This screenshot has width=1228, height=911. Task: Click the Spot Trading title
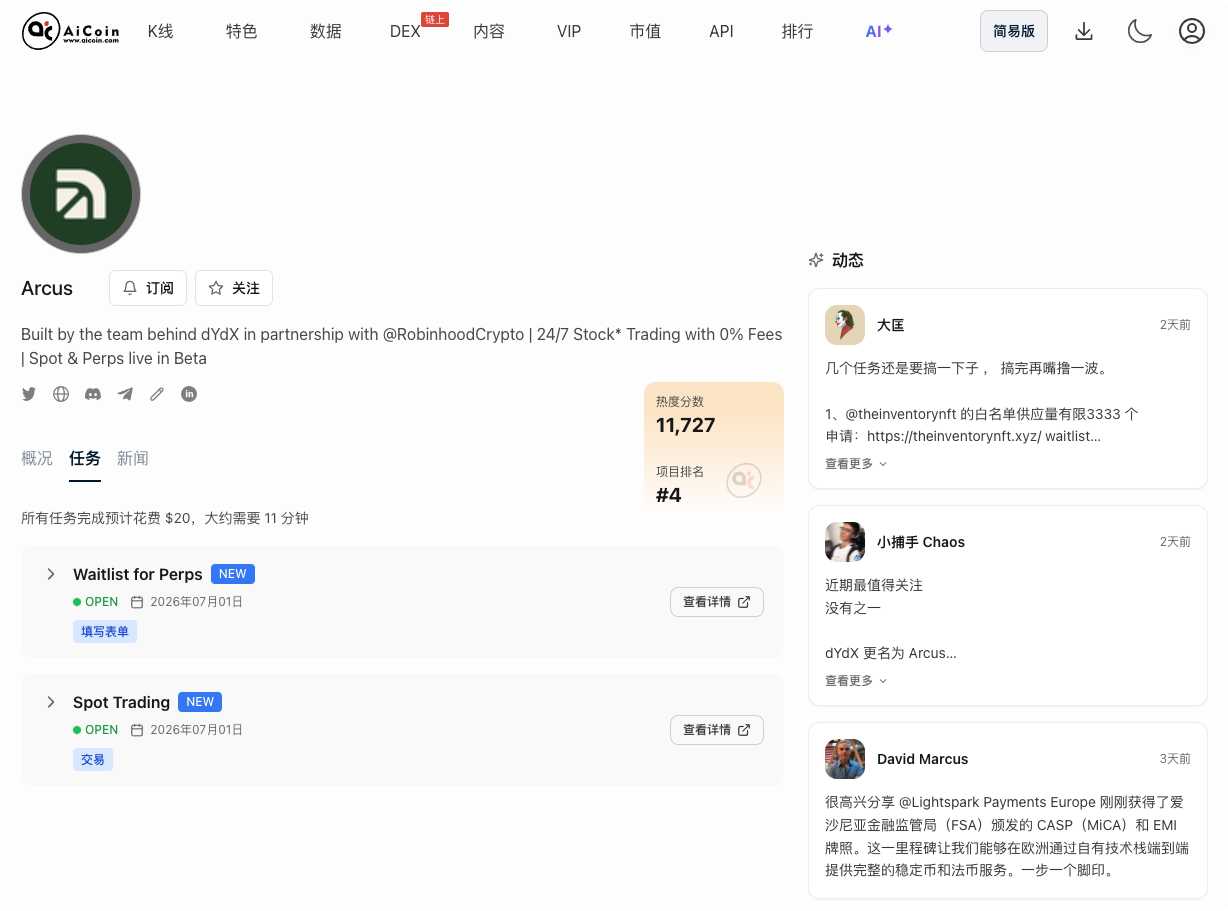pyautogui.click(x=121, y=702)
